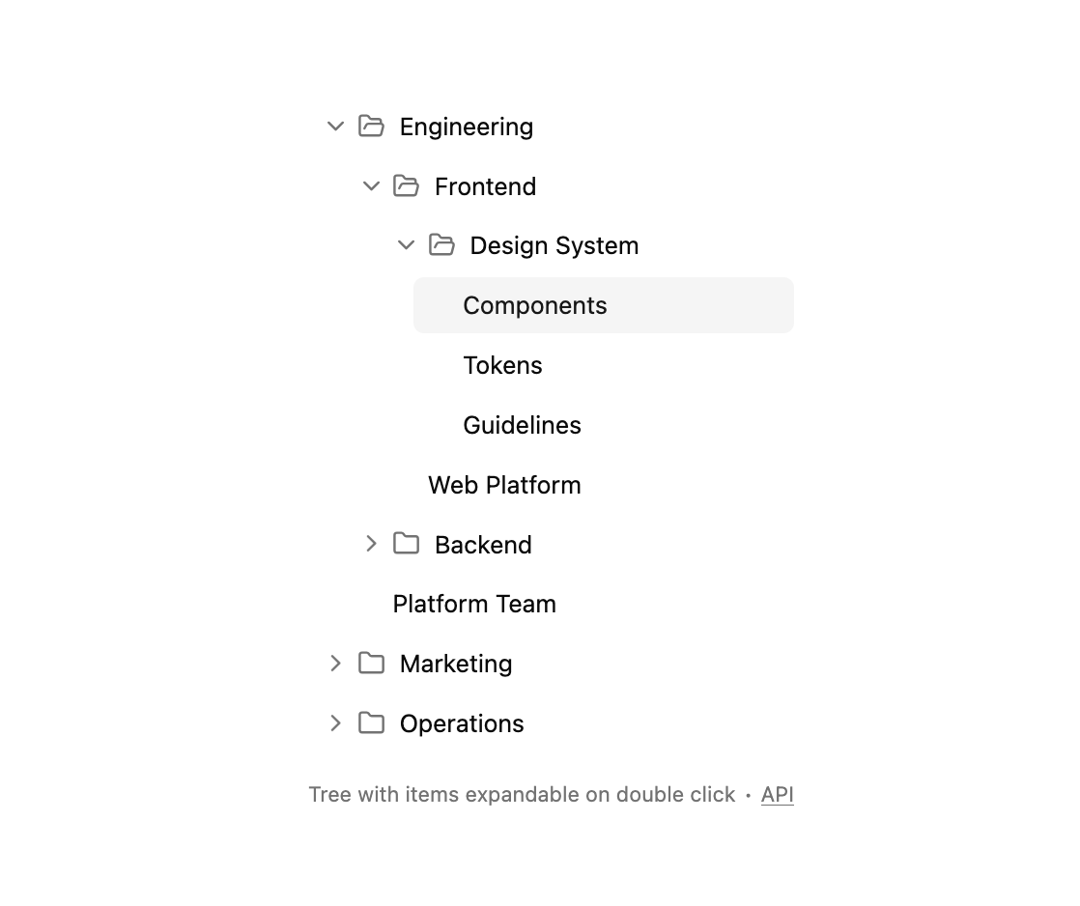Click the Operations folder icon

[x=371, y=723]
